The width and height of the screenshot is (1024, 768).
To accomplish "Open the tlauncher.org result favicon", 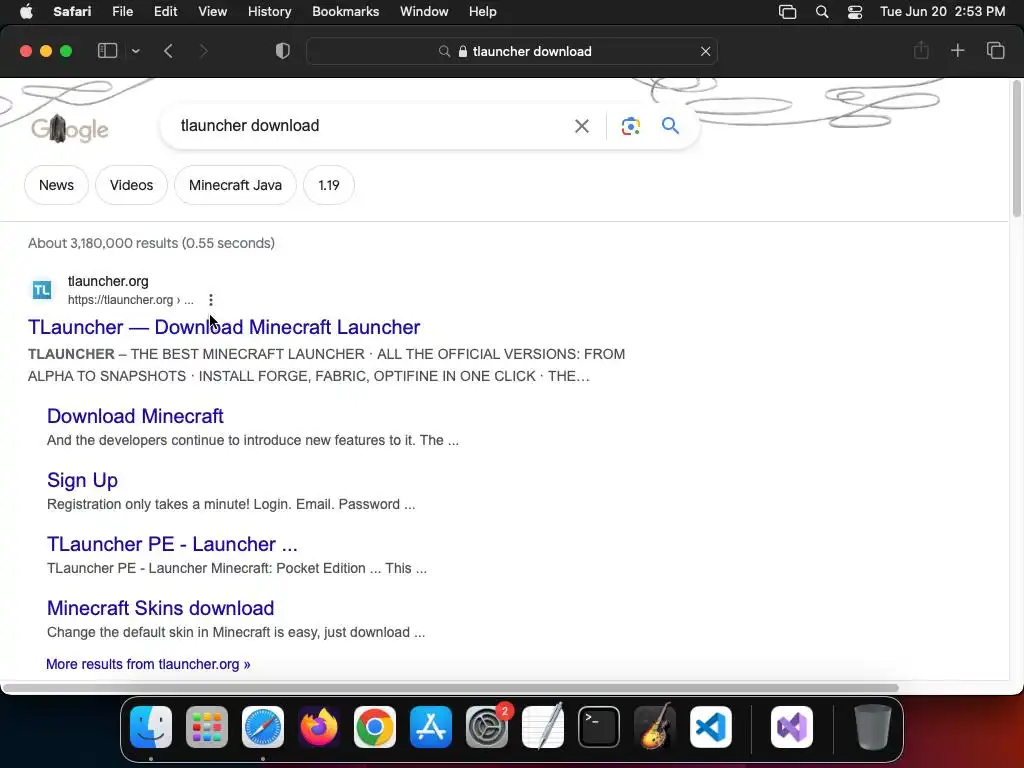I will point(42,289).
